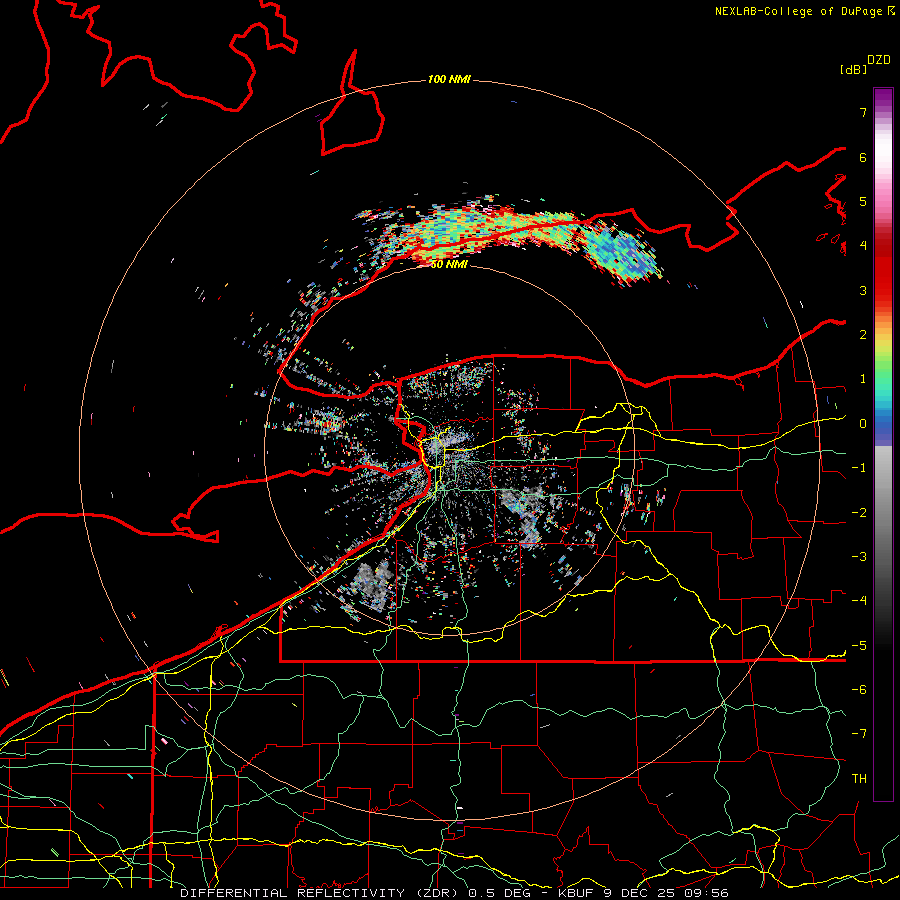Screen dimensions: 900x900
Task: Click the -3 value on the color scale
Action: click(859, 557)
